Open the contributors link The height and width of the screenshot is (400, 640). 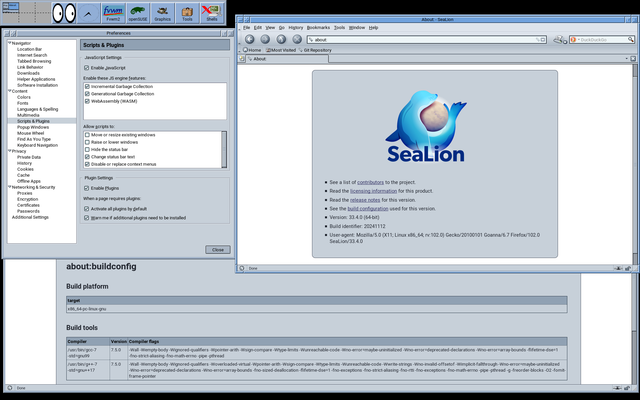pos(370,182)
